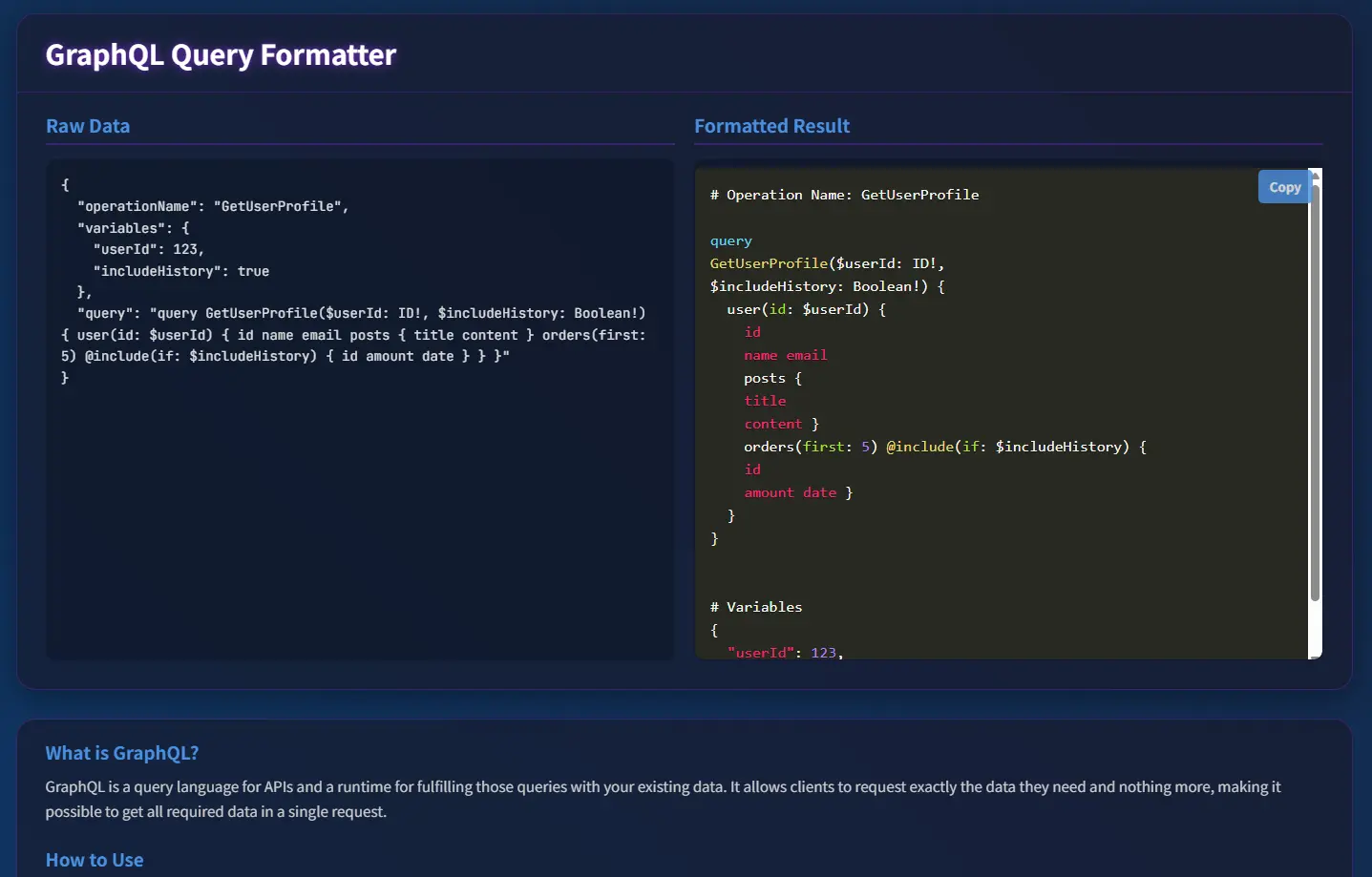Screen dimensions: 1372x877
Task: Select the 'query' keyword in the formatted output
Action: click(730, 240)
